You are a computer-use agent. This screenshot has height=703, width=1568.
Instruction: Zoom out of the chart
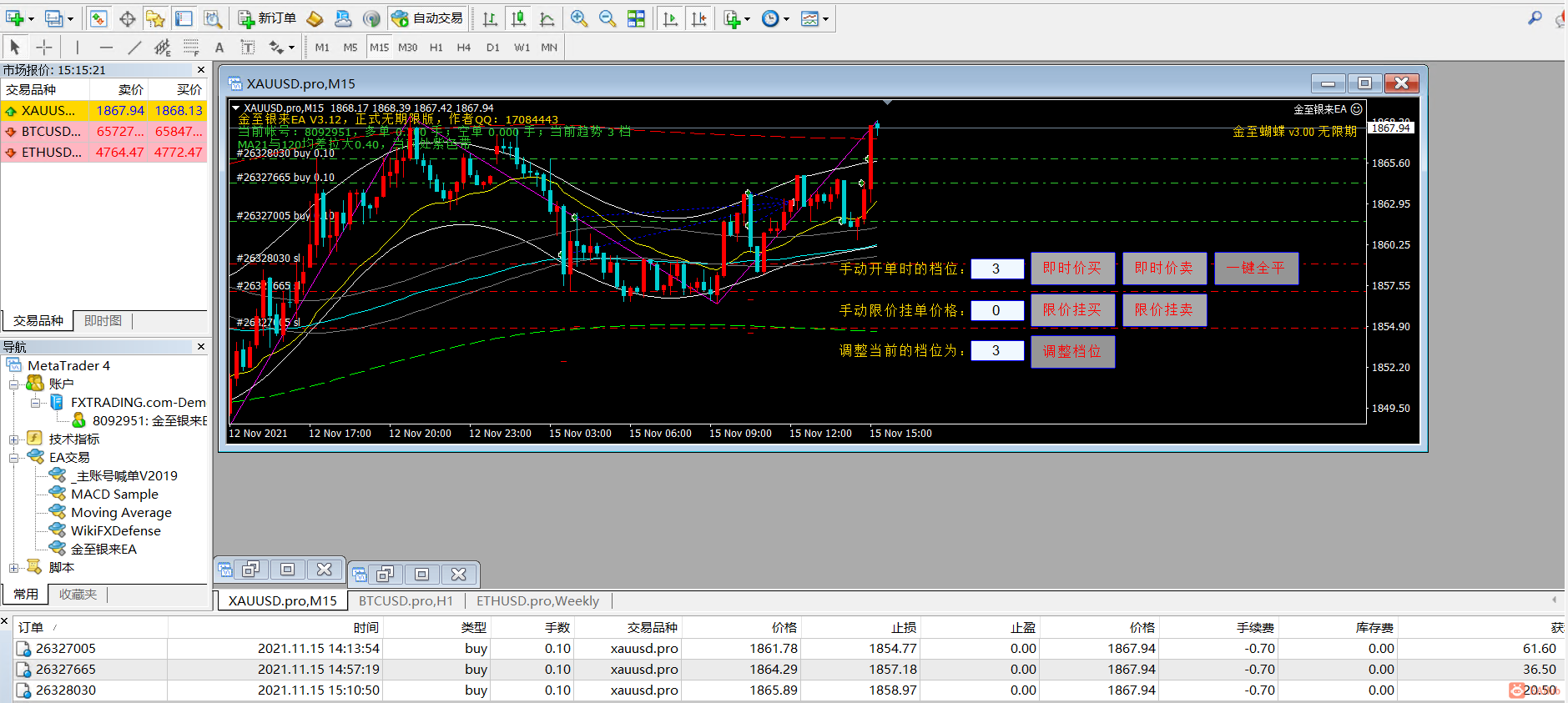pos(608,18)
